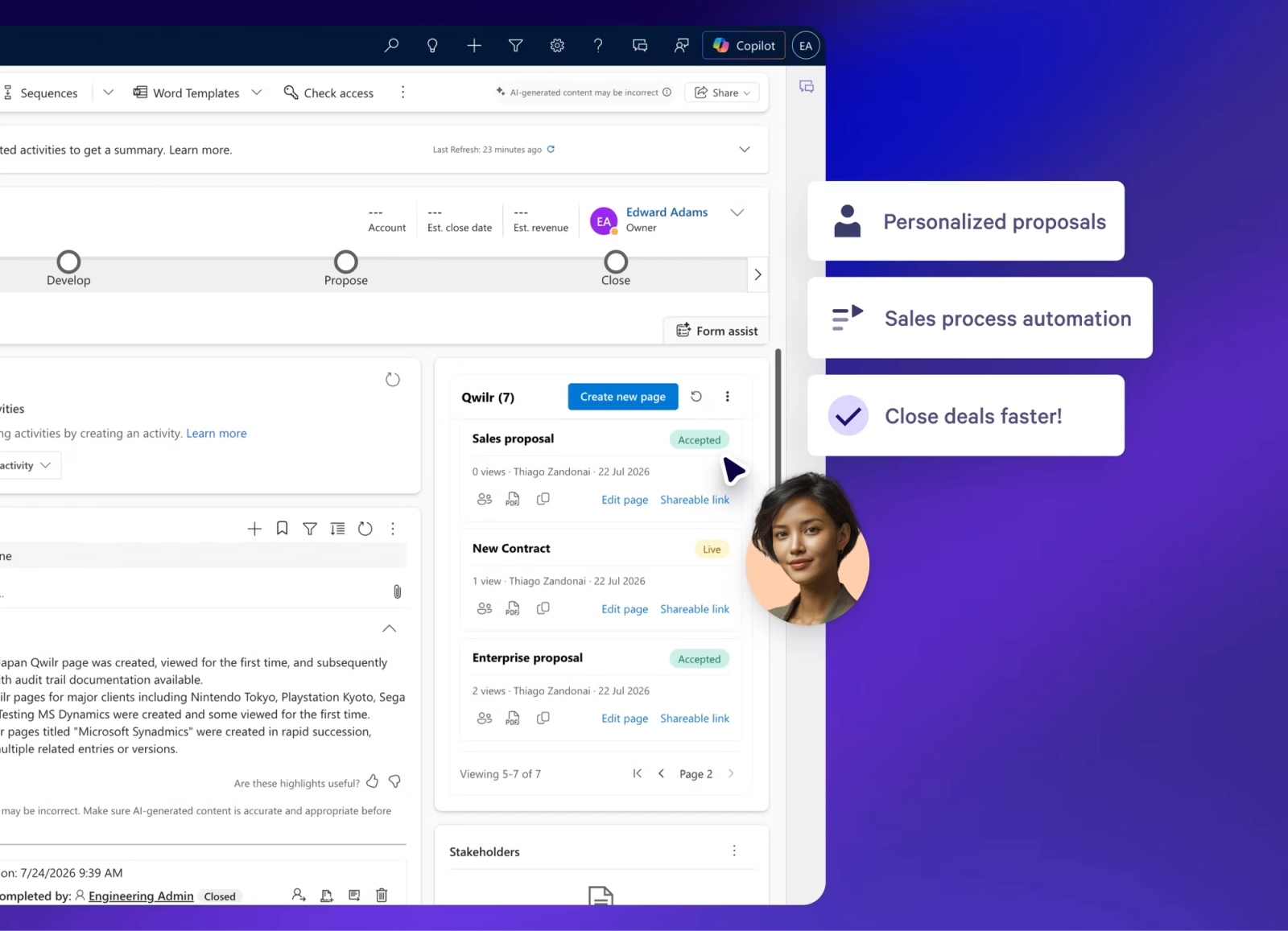Viewport: 1288px width, 931px height.
Task: Open the timeline filter funnel
Action: coord(310,529)
